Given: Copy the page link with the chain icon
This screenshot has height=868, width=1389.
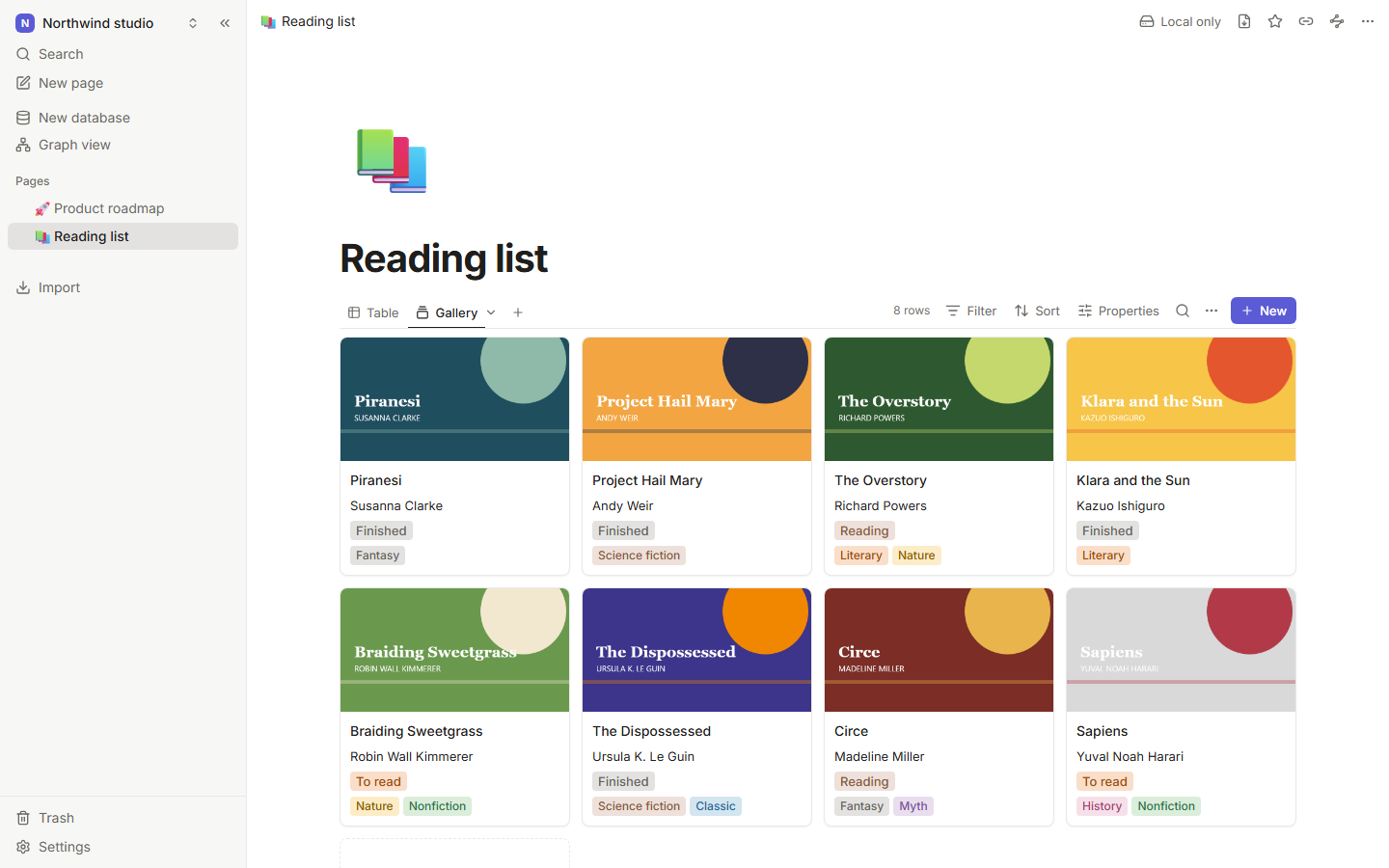Looking at the screenshot, I should pyautogui.click(x=1306, y=21).
